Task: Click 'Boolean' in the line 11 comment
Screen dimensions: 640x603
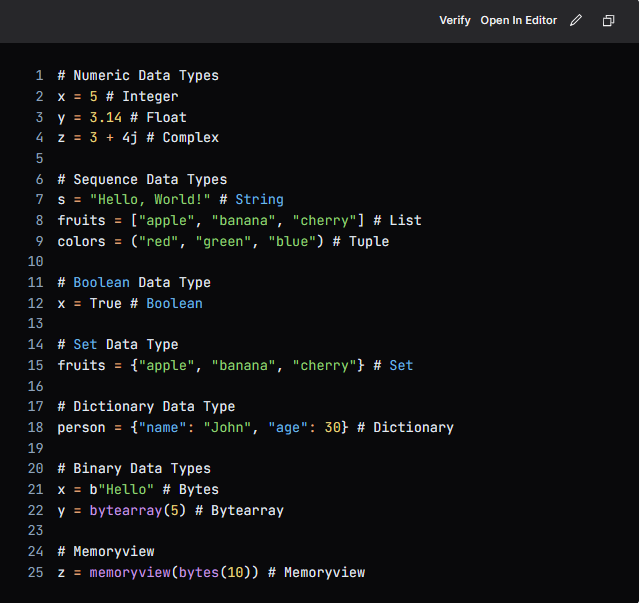Action: (x=101, y=283)
